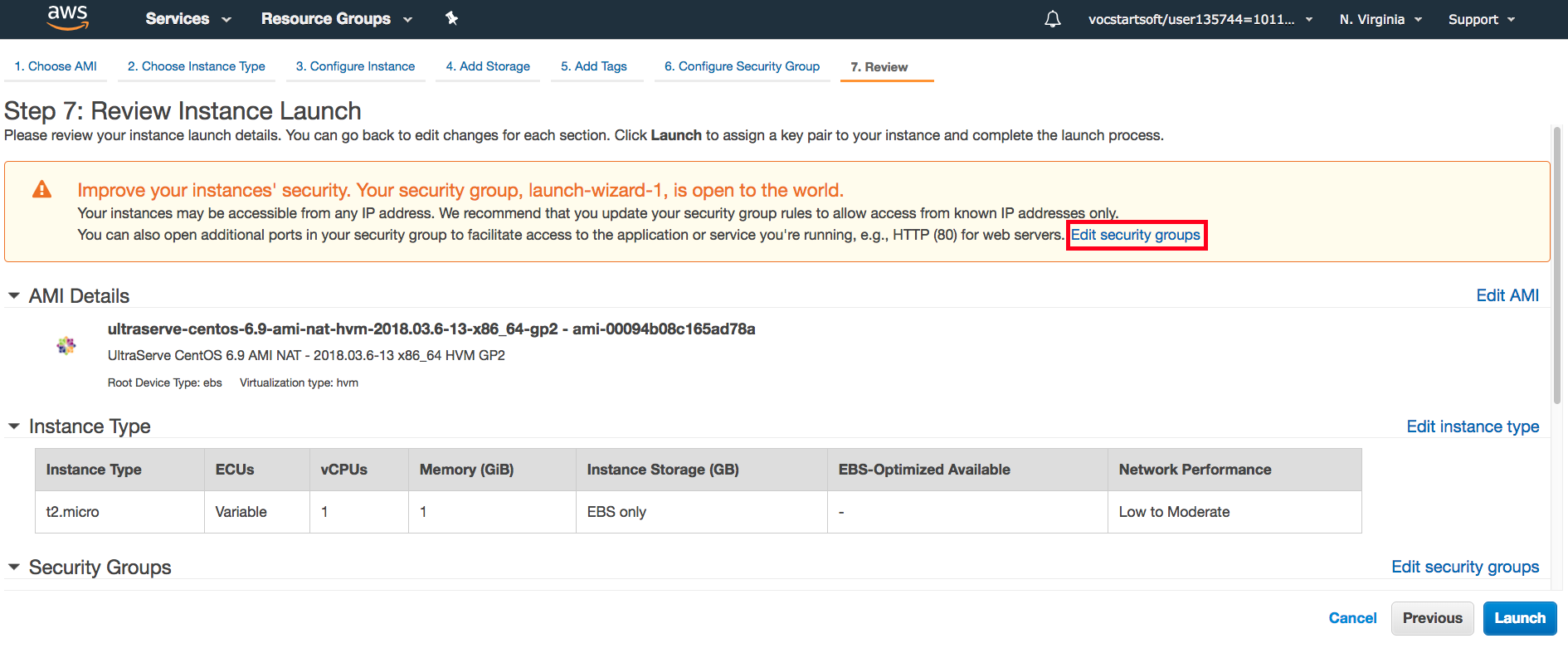This screenshot has width=1568, height=648.
Task: Click the Improve your instances' security heading
Action: (x=460, y=190)
